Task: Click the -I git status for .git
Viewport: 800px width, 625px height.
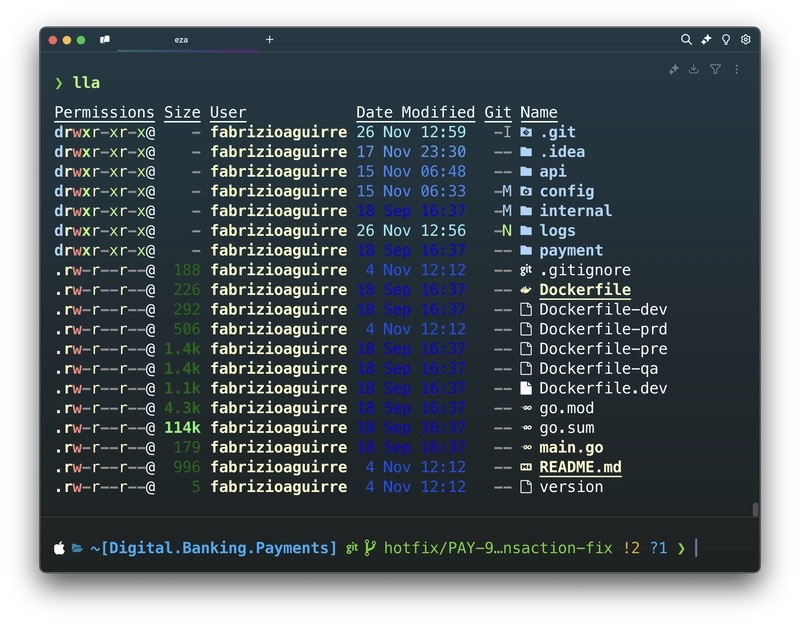Action: [x=503, y=132]
